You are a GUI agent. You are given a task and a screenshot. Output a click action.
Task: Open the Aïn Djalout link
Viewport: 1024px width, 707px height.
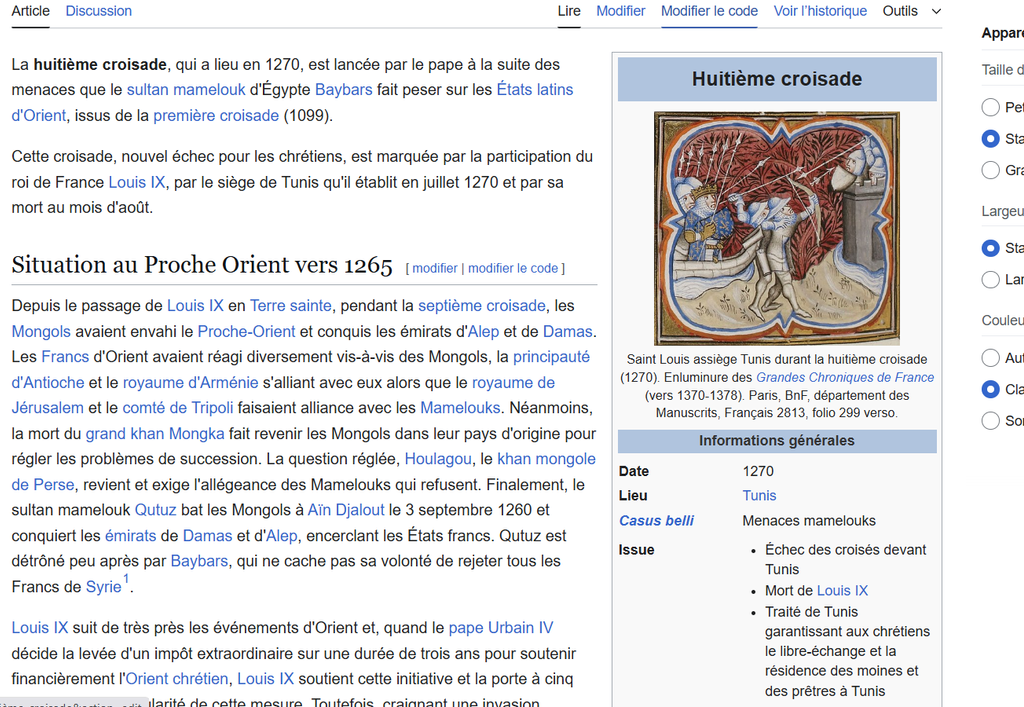pos(346,510)
